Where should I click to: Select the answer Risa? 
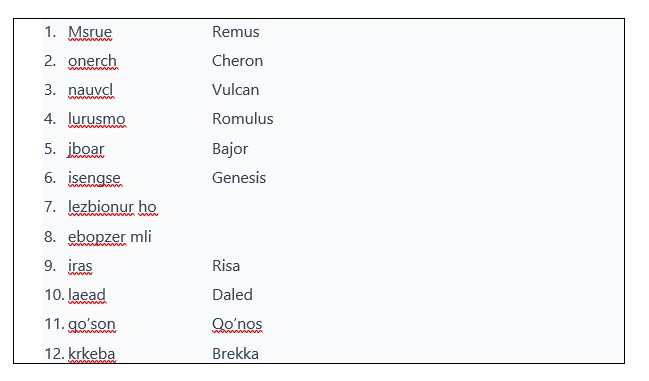[x=226, y=266]
